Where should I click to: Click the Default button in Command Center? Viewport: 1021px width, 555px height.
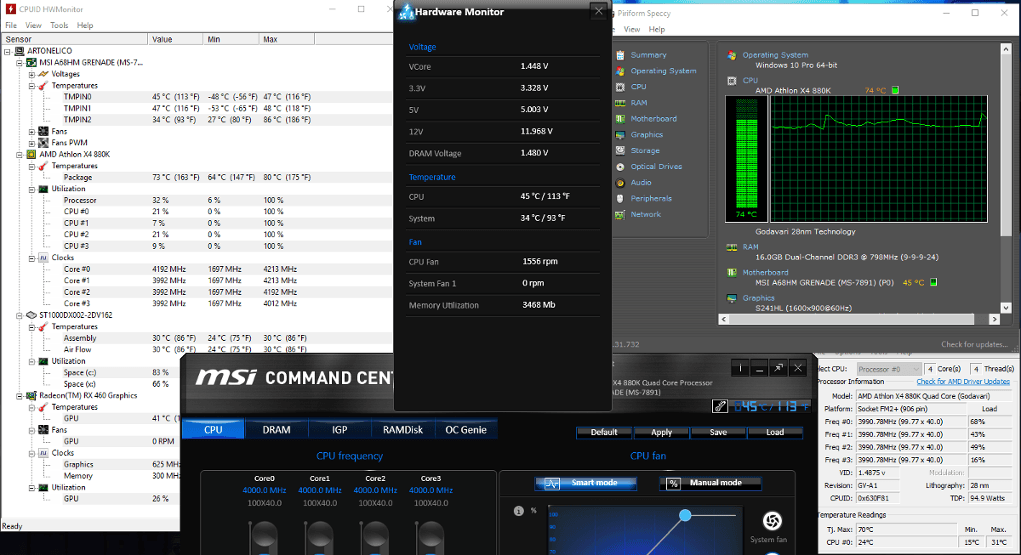(x=604, y=433)
